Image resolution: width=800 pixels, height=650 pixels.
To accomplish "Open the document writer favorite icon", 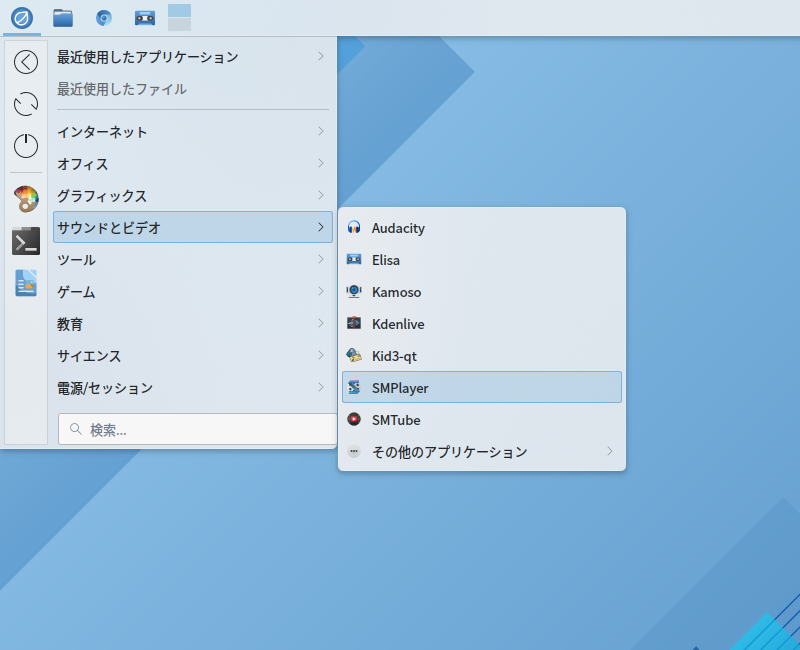I will coord(26,283).
